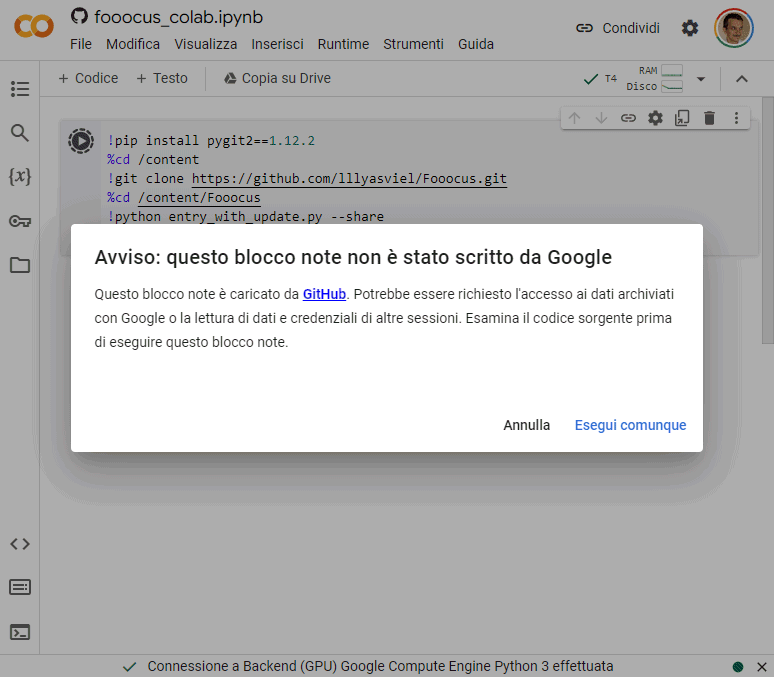
Task: Collapse the header with the chevron up
Action: 741,79
